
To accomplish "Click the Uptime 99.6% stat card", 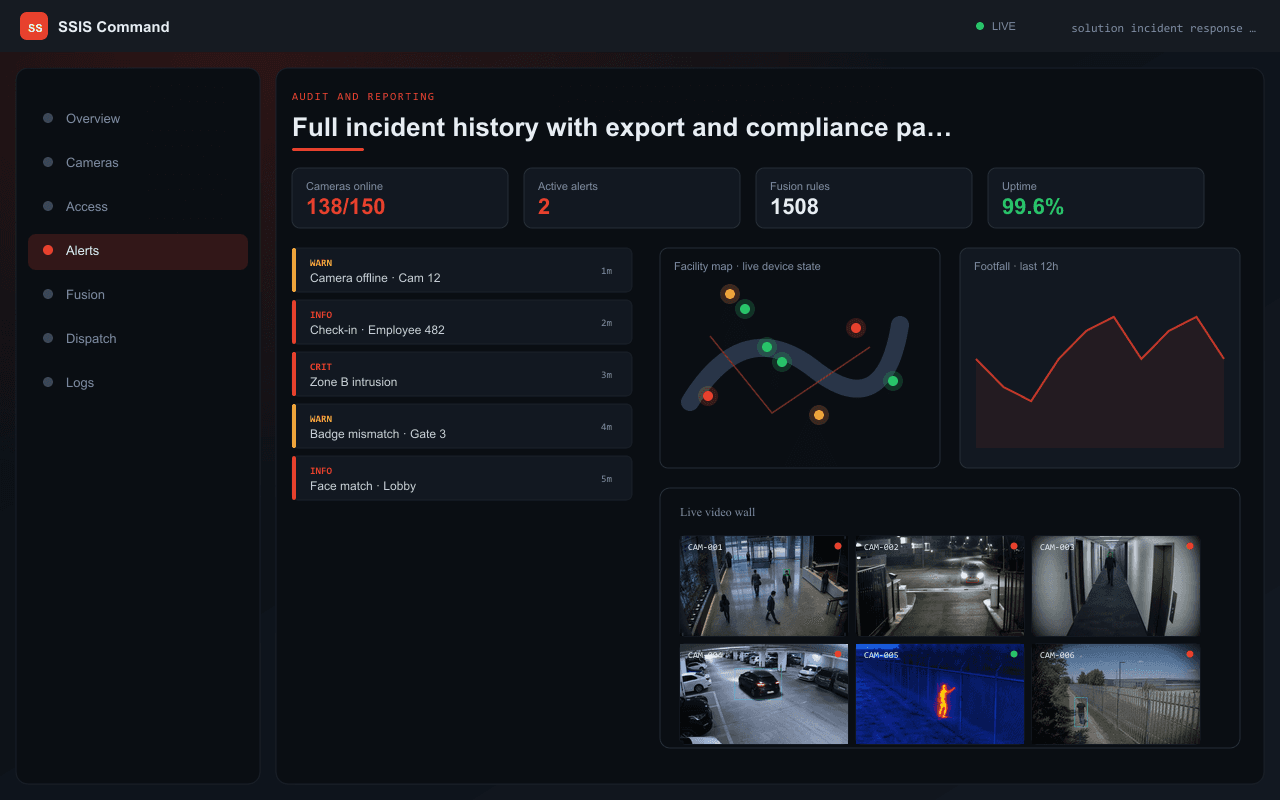I will [1096, 198].
